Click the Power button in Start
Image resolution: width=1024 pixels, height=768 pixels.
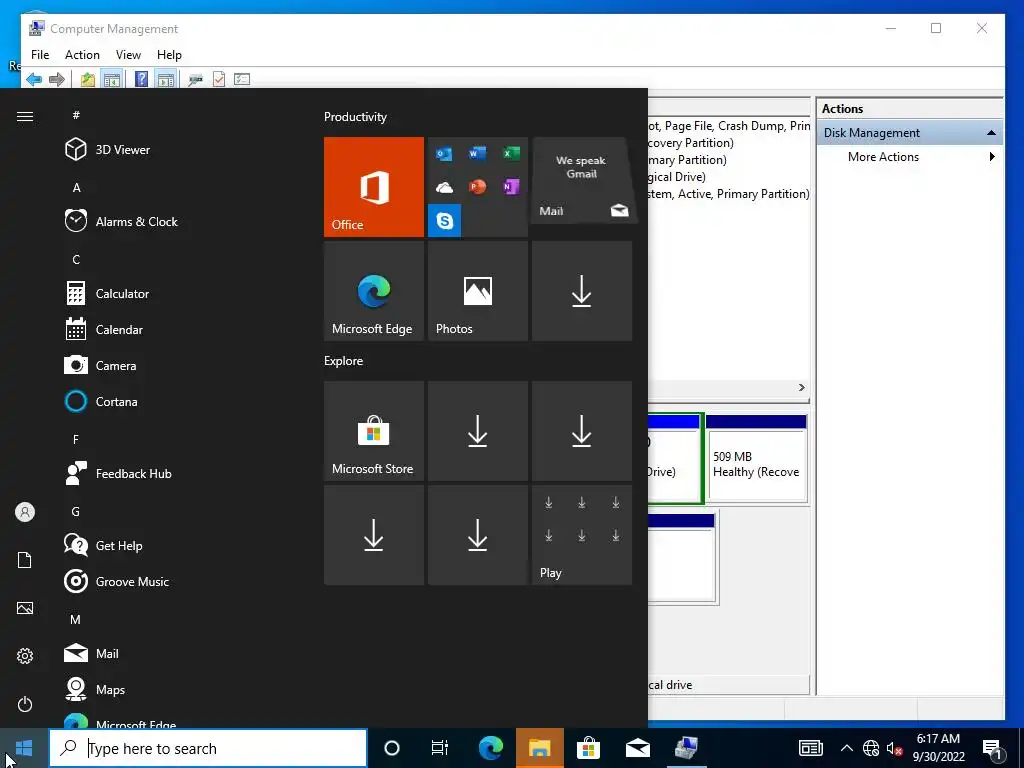[x=25, y=704]
